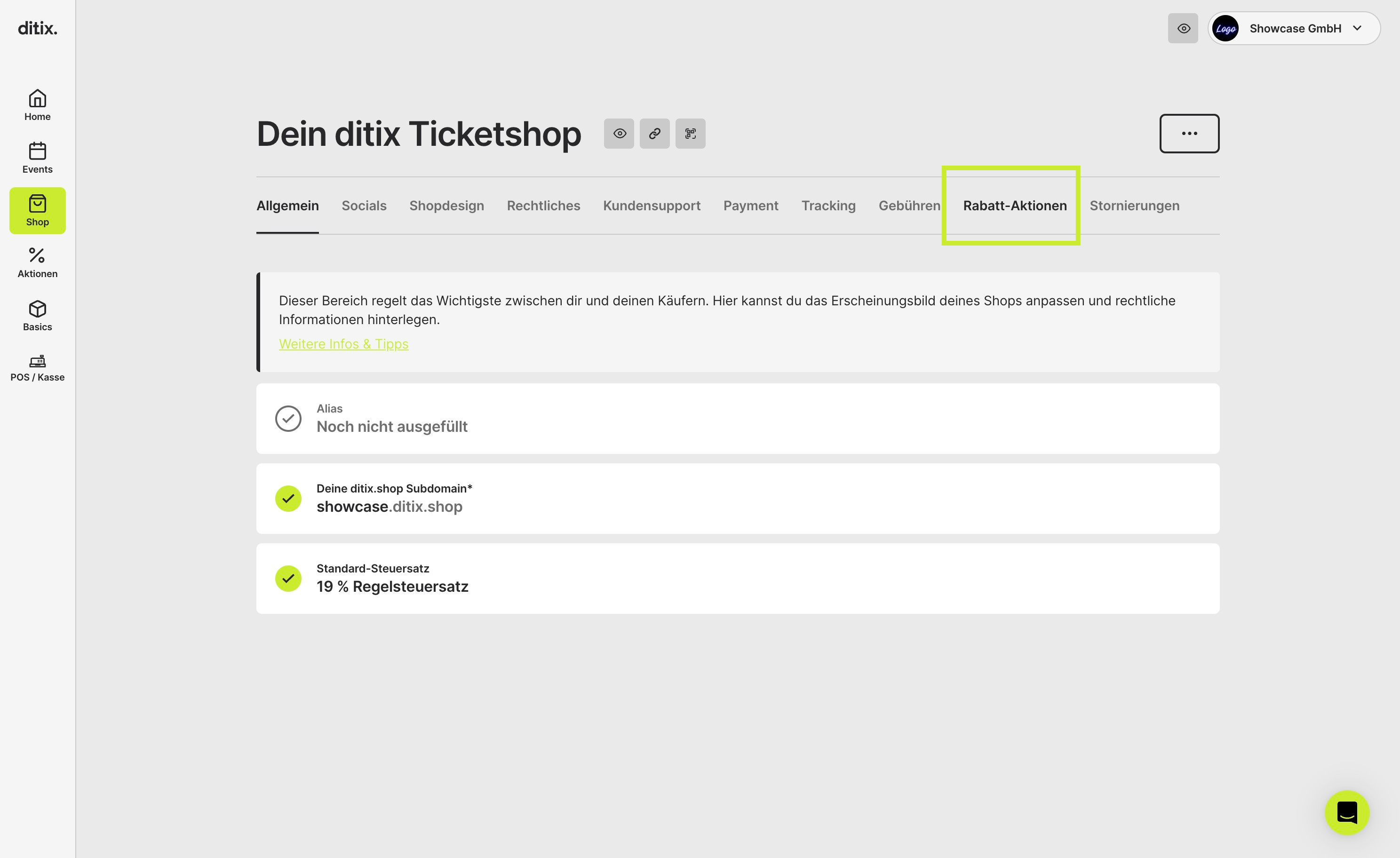Expand the Showcase GmbH account dropdown

[1294, 28]
